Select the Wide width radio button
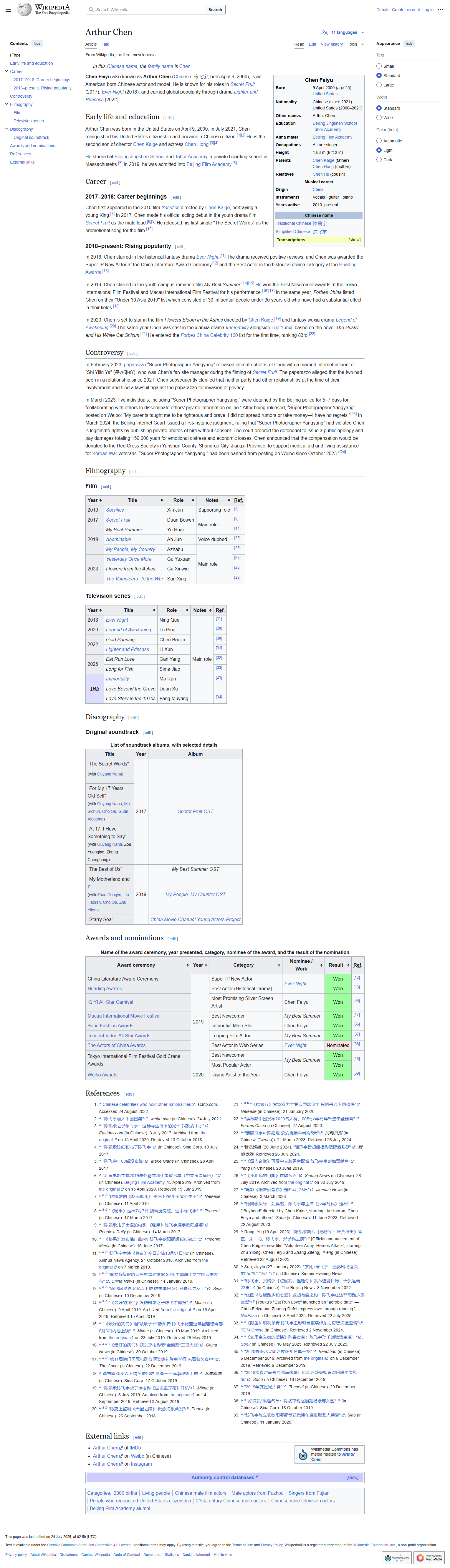Viewport: 450px width, 1568px height. click(x=379, y=117)
